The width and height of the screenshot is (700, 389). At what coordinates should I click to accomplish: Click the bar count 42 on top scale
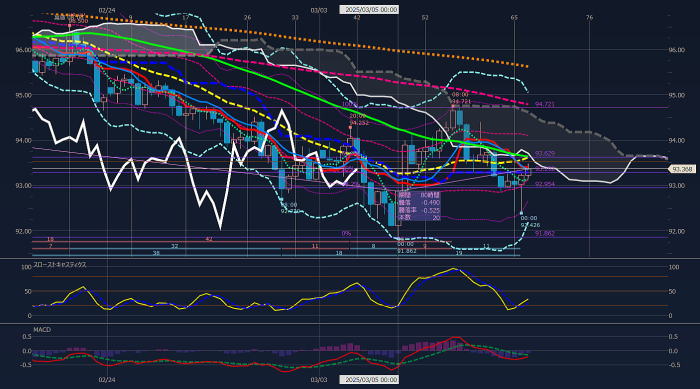pyautogui.click(x=357, y=17)
